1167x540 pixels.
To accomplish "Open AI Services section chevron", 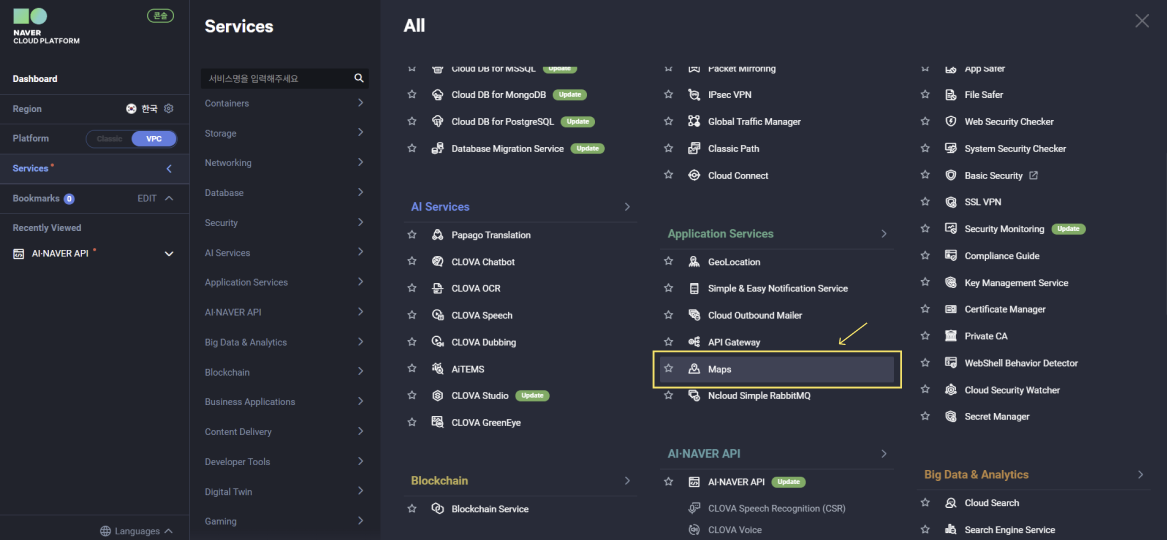I will pyautogui.click(x=627, y=207).
